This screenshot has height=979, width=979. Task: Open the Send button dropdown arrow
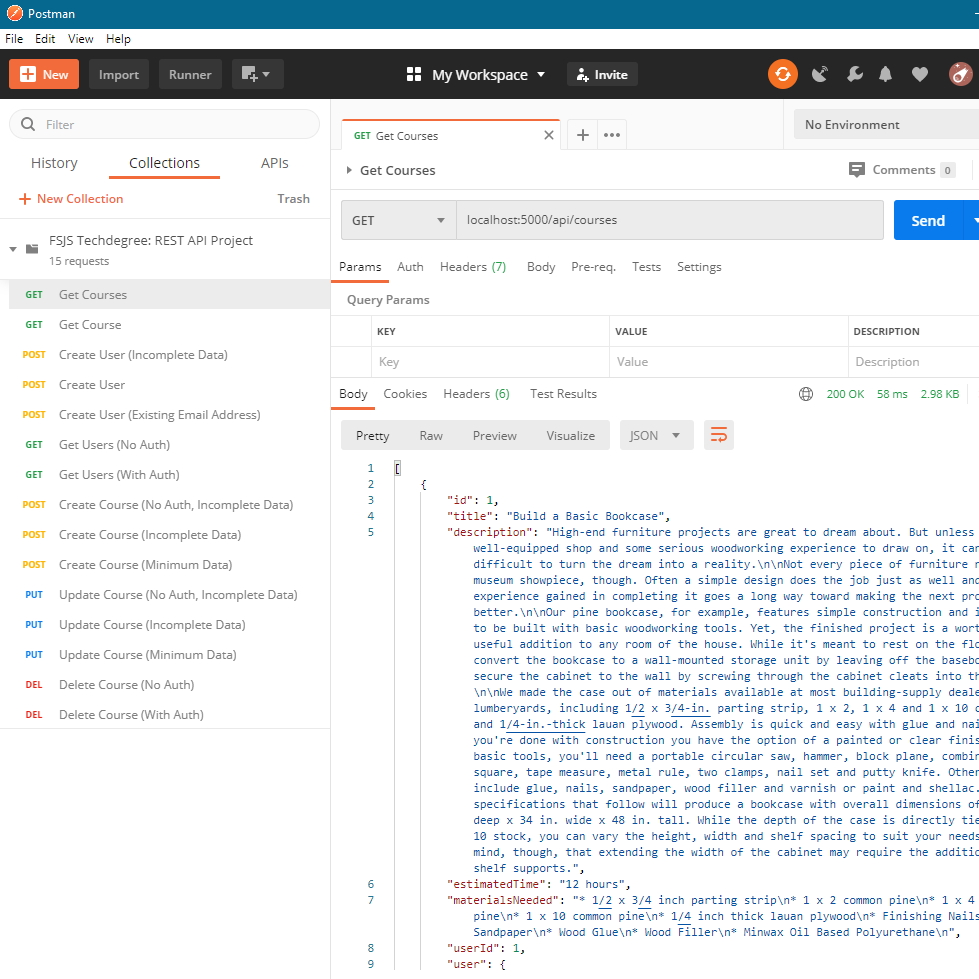[974, 220]
